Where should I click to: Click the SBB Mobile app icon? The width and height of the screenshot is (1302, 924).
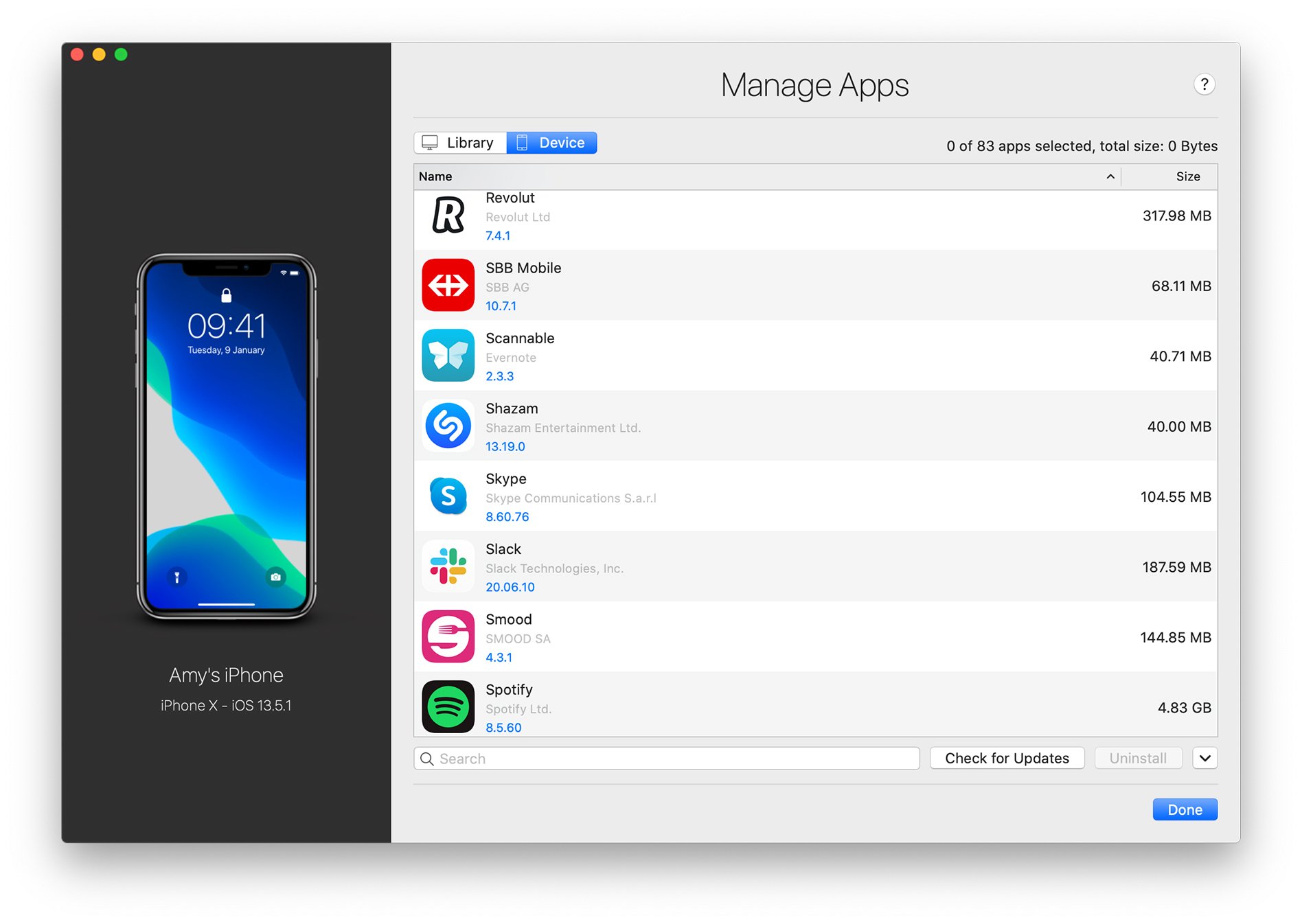click(448, 285)
